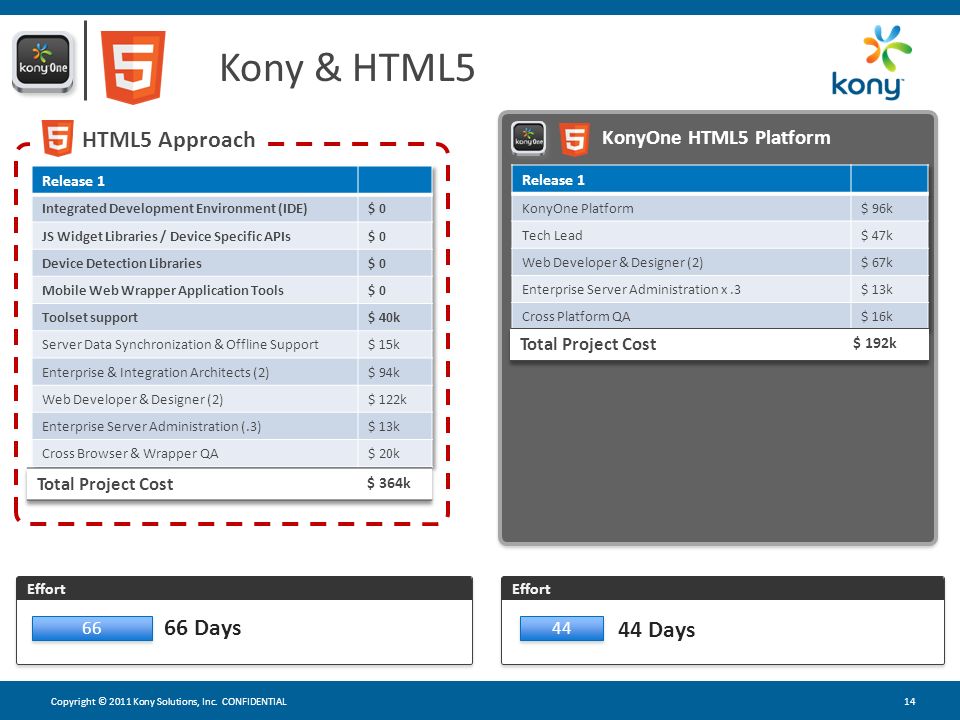Click the '$ 364k' total project cost
Image resolution: width=960 pixels, height=720 pixels.
[x=389, y=483]
